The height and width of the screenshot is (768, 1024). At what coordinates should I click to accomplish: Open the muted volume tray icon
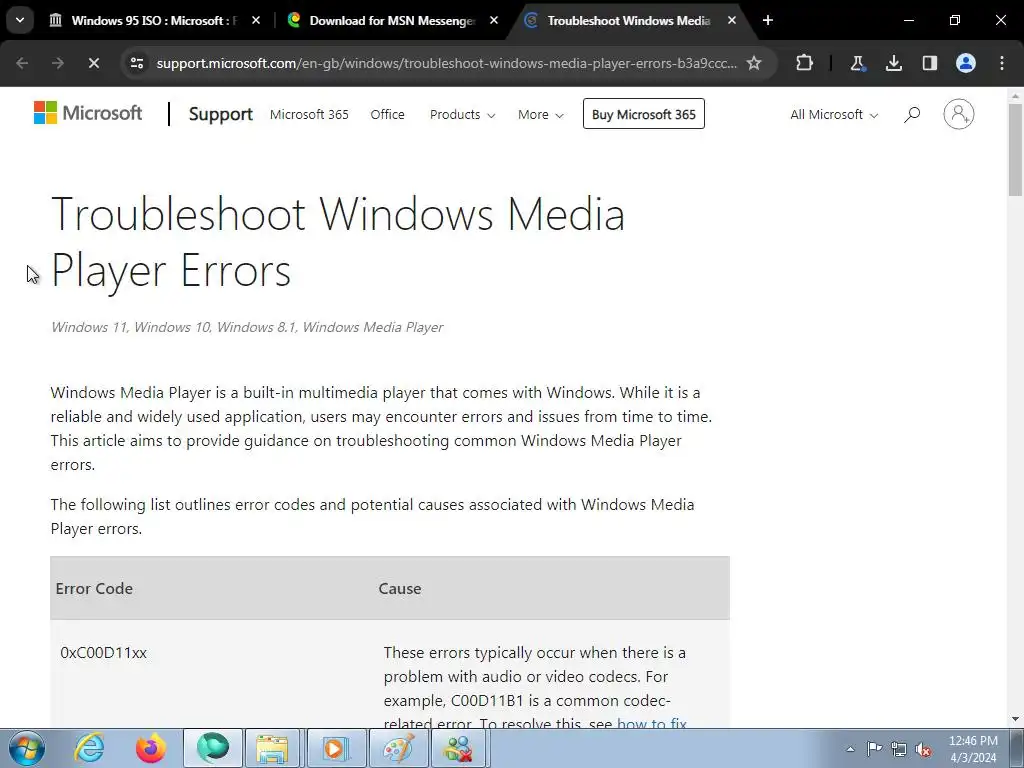tap(923, 749)
